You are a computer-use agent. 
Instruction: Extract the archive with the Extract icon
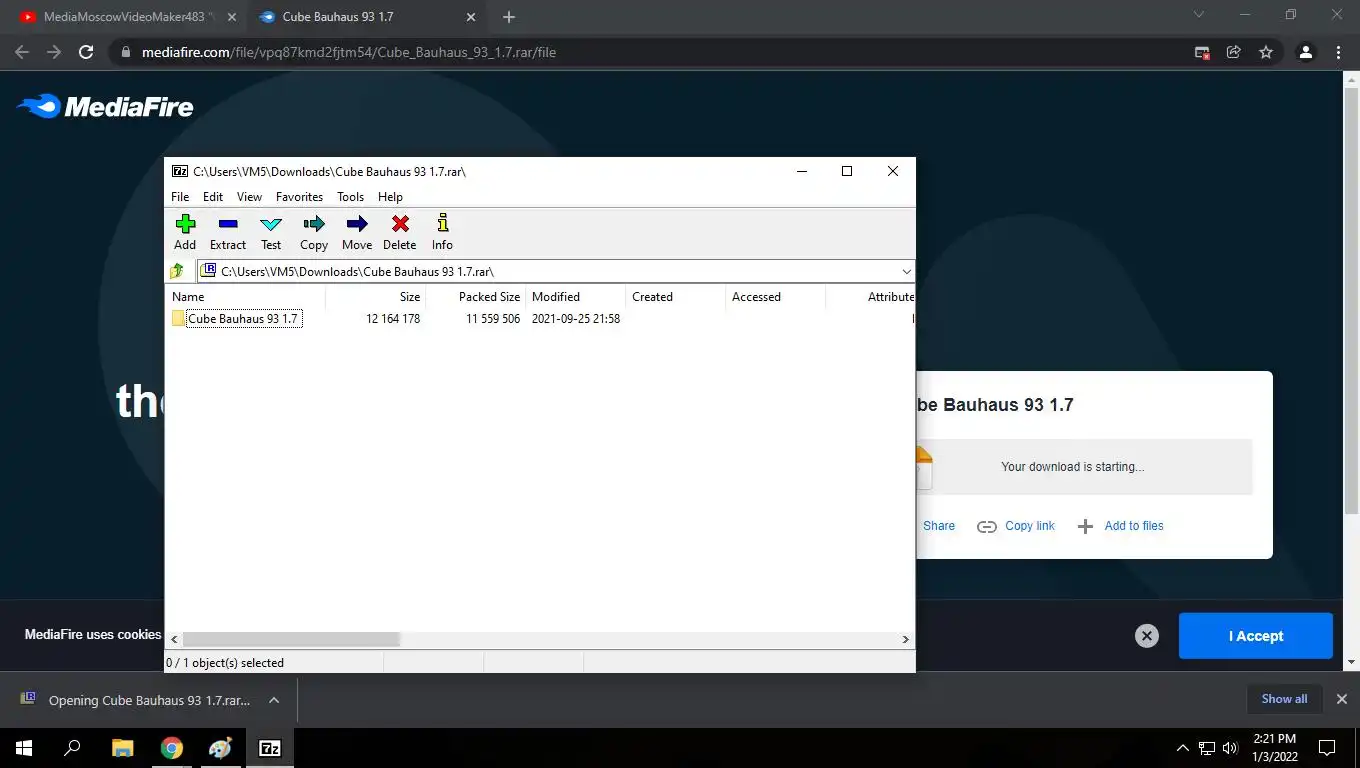(228, 232)
